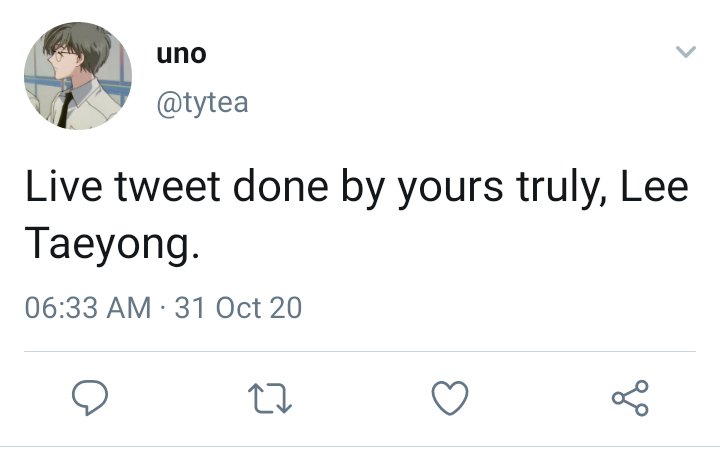Open uno's anime profile picture
Screen dimensions: 720x459
pyautogui.click(x=78, y=76)
